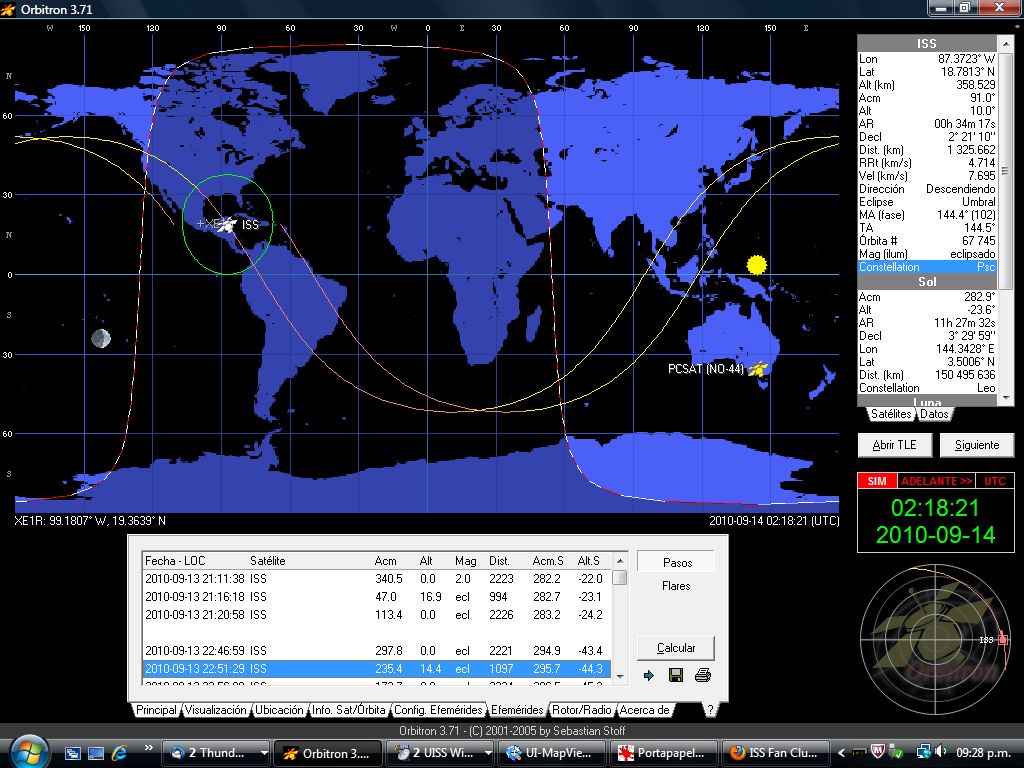Switch to the Datos tab in side panel
Screen dimensions: 1024x768
[x=935, y=413]
